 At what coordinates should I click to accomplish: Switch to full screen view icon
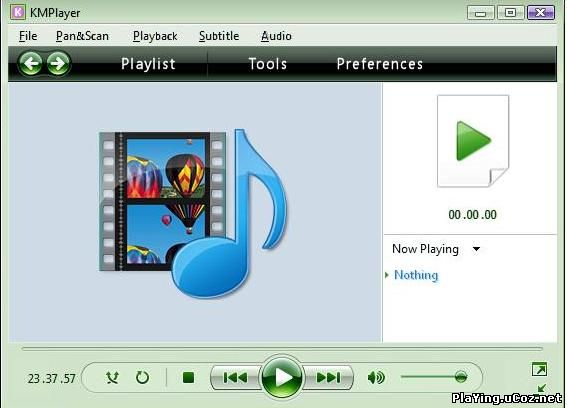(540, 370)
